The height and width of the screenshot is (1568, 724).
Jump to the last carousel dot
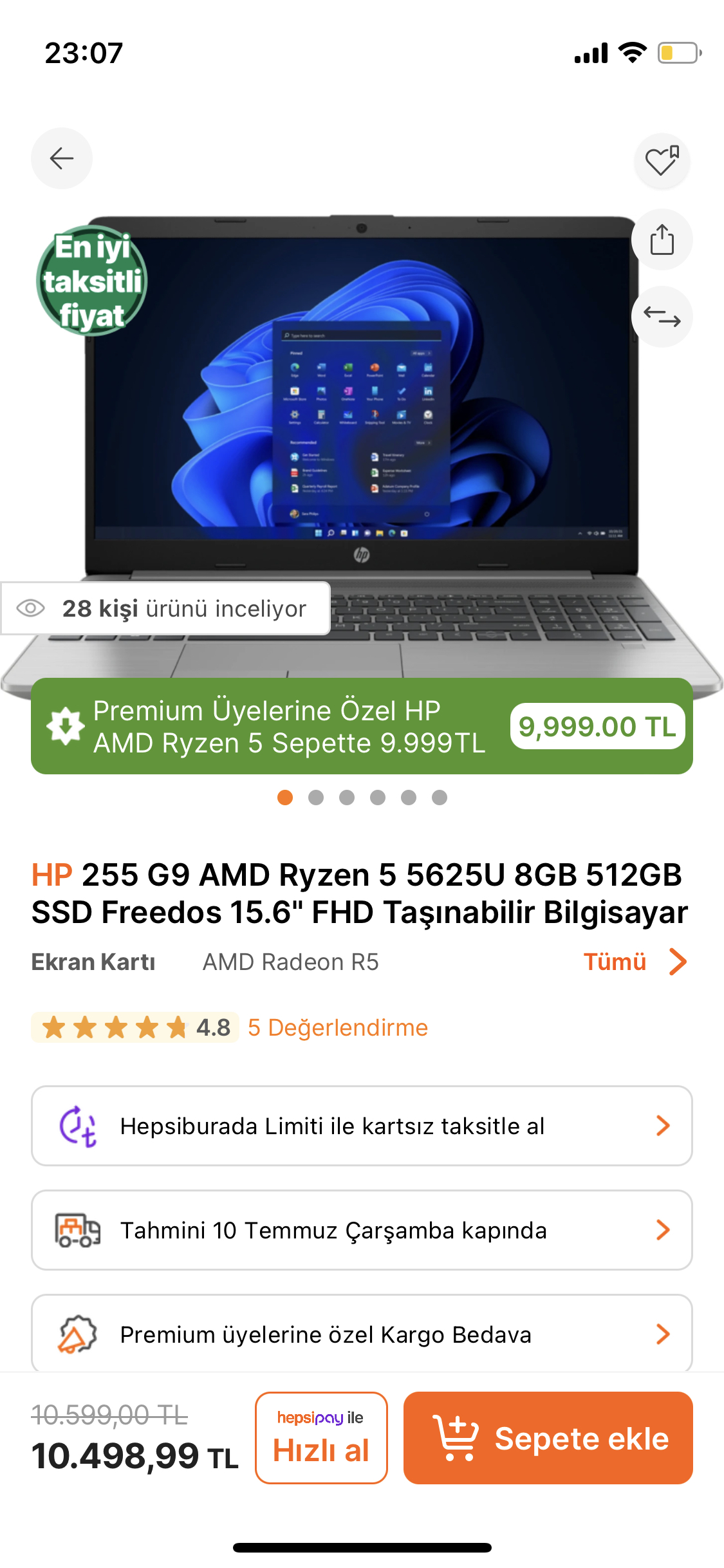click(x=440, y=798)
